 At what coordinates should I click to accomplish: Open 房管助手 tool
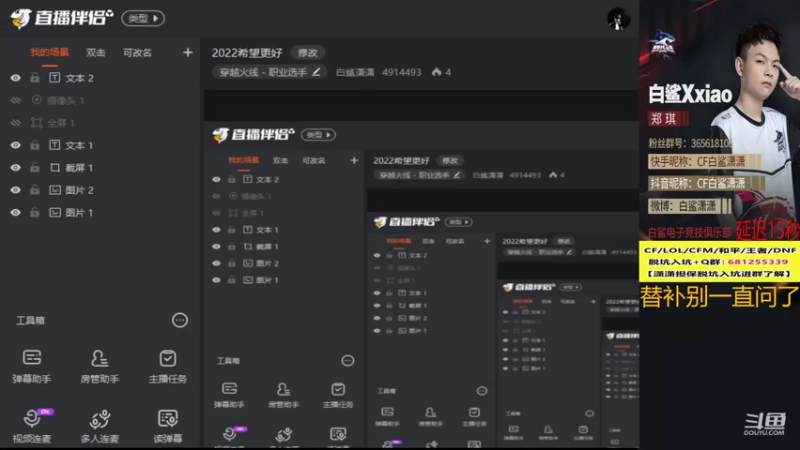click(x=99, y=366)
